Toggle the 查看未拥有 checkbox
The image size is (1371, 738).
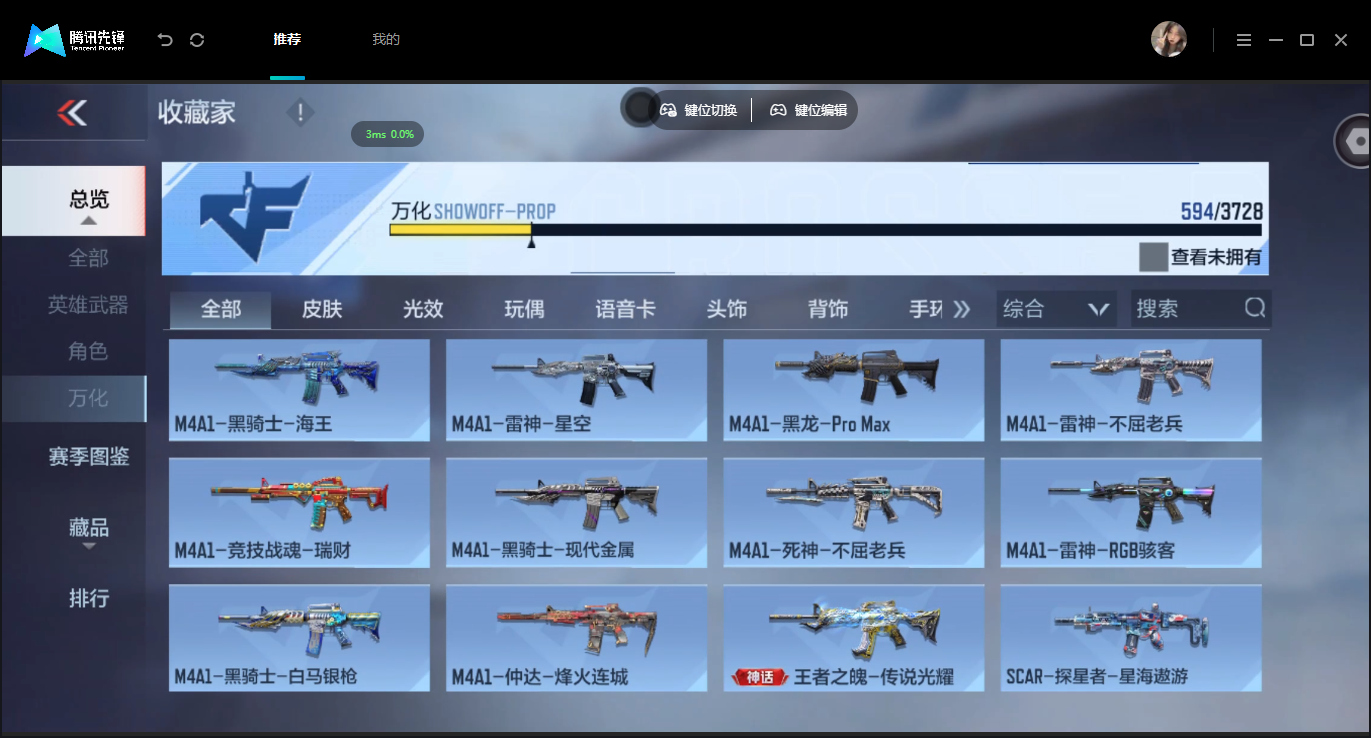click(1153, 256)
